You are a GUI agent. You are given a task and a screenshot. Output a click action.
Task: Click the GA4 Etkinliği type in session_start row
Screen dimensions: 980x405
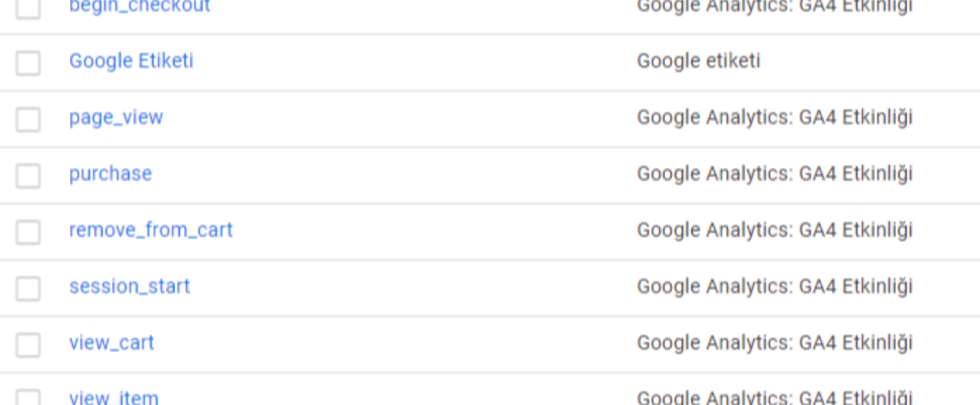coord(774,286)
